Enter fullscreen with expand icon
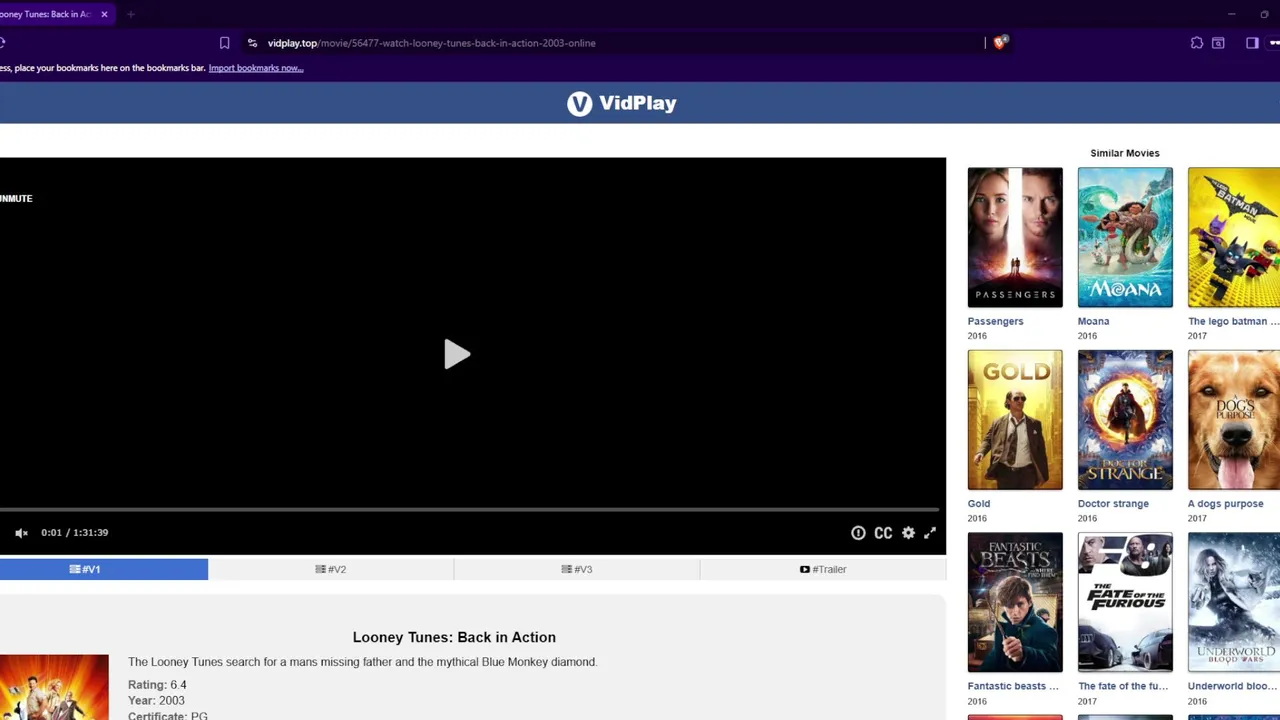The image size is (1280, 720). (x=930, y=533)
